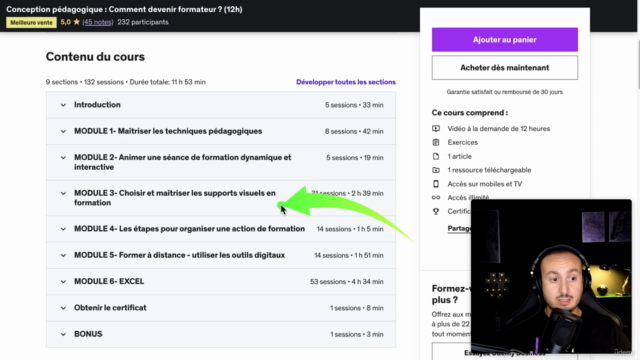
Task: Click the mobile access icon
Action: point(436,184)
